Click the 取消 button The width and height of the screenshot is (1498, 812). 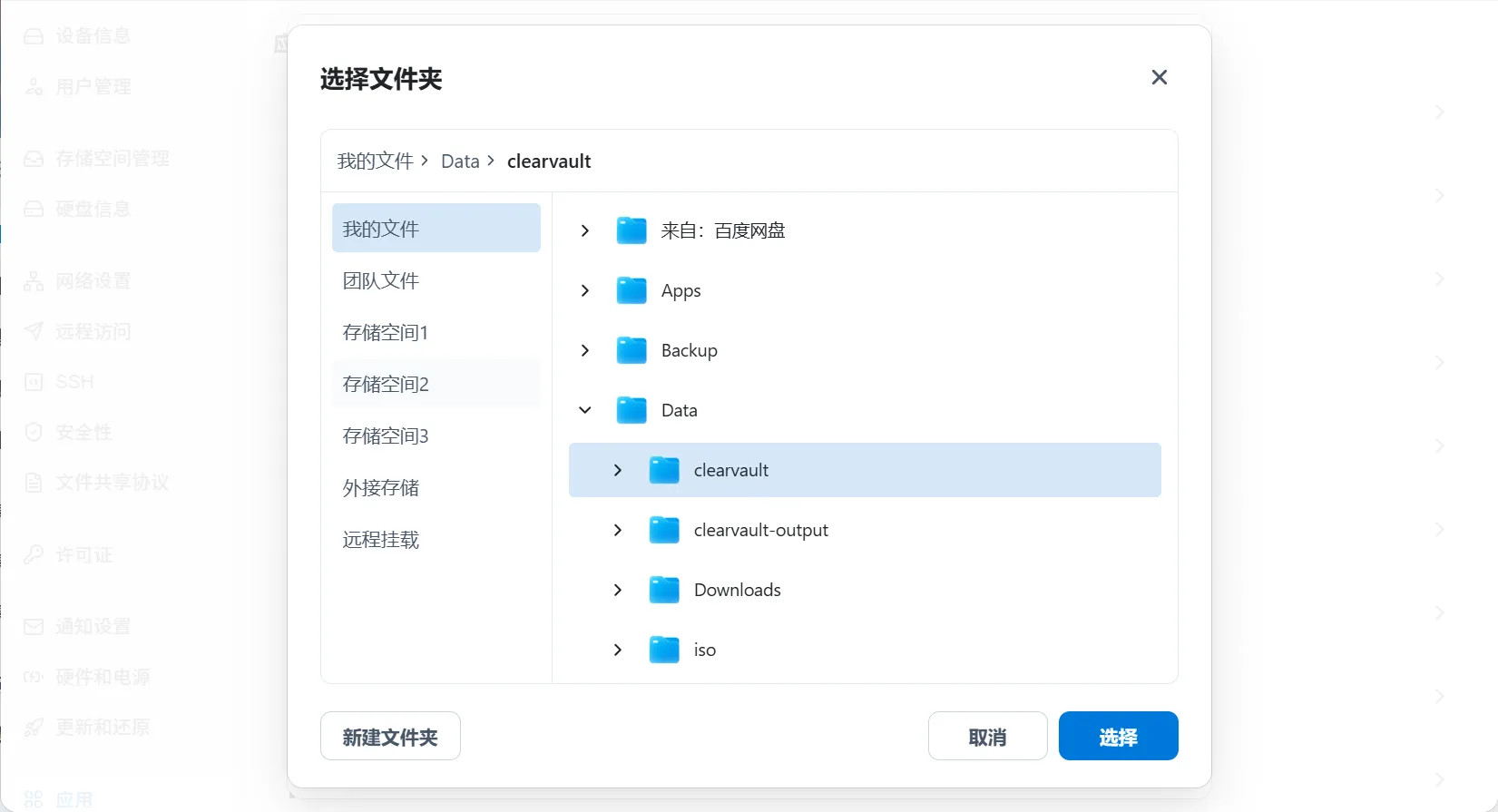click(987, 736)
